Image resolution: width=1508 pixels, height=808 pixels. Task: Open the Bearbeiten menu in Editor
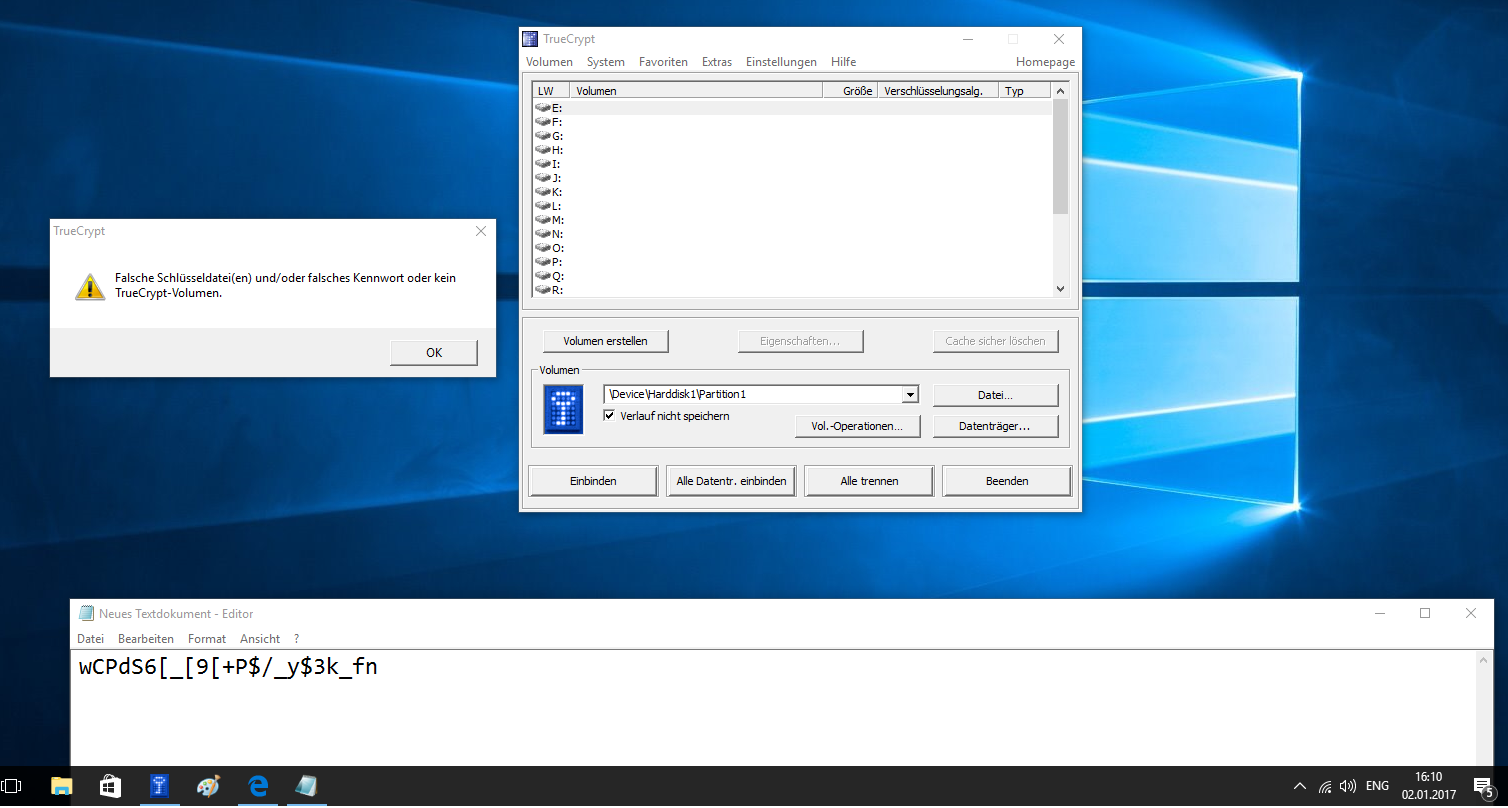click(x=146, y=638)
